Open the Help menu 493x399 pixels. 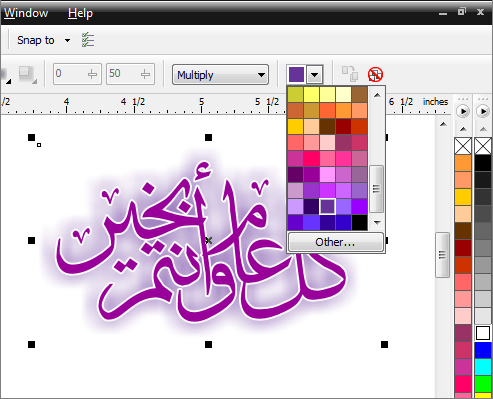point(80,13)
